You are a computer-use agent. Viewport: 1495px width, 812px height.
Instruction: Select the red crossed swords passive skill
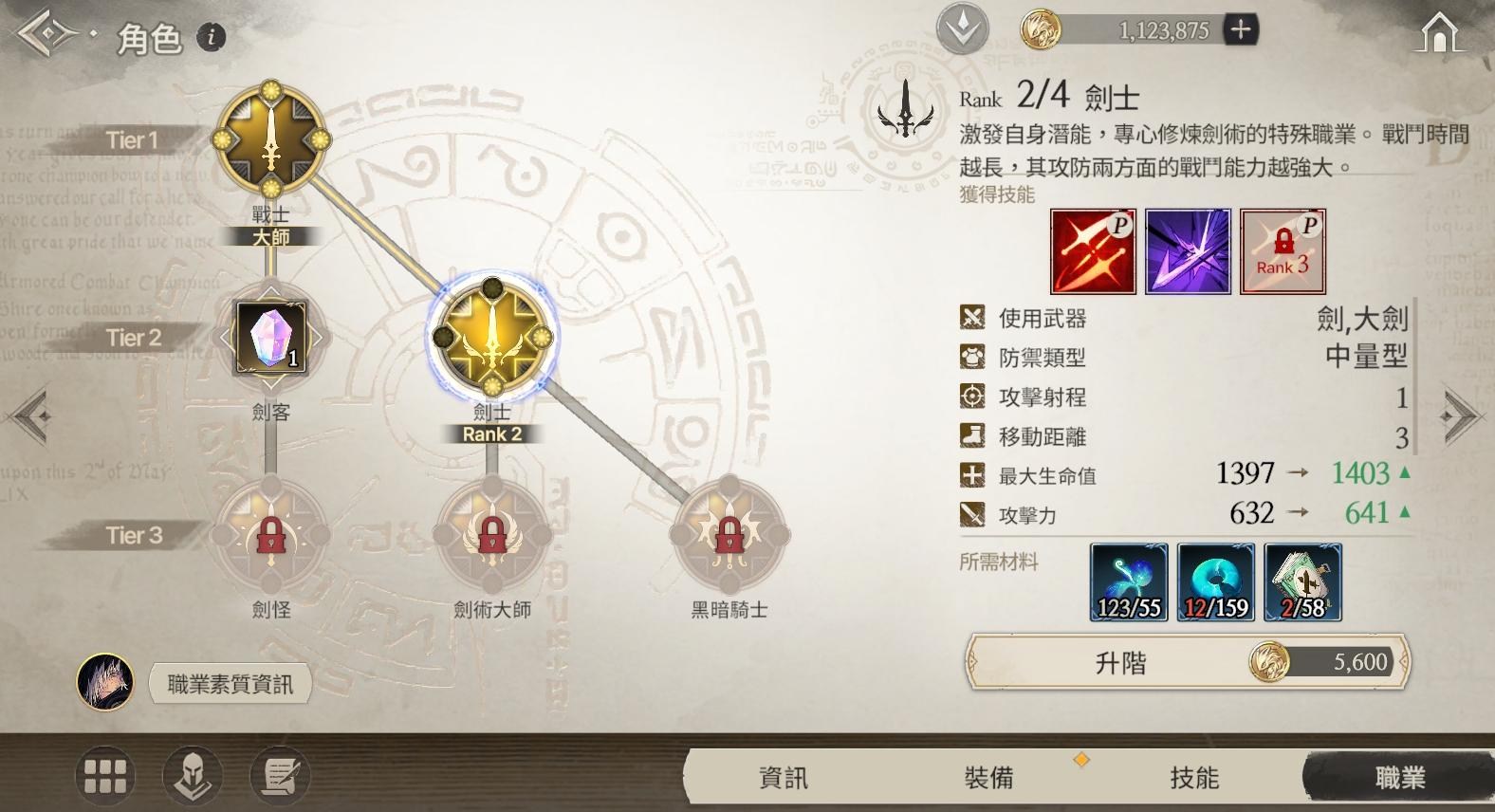click(1093, 251)
